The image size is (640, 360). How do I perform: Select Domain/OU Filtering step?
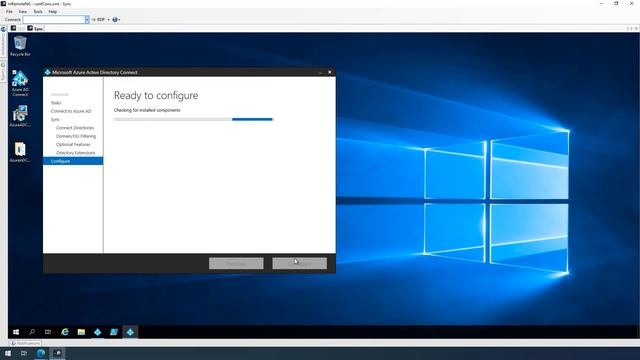(76, 136)
